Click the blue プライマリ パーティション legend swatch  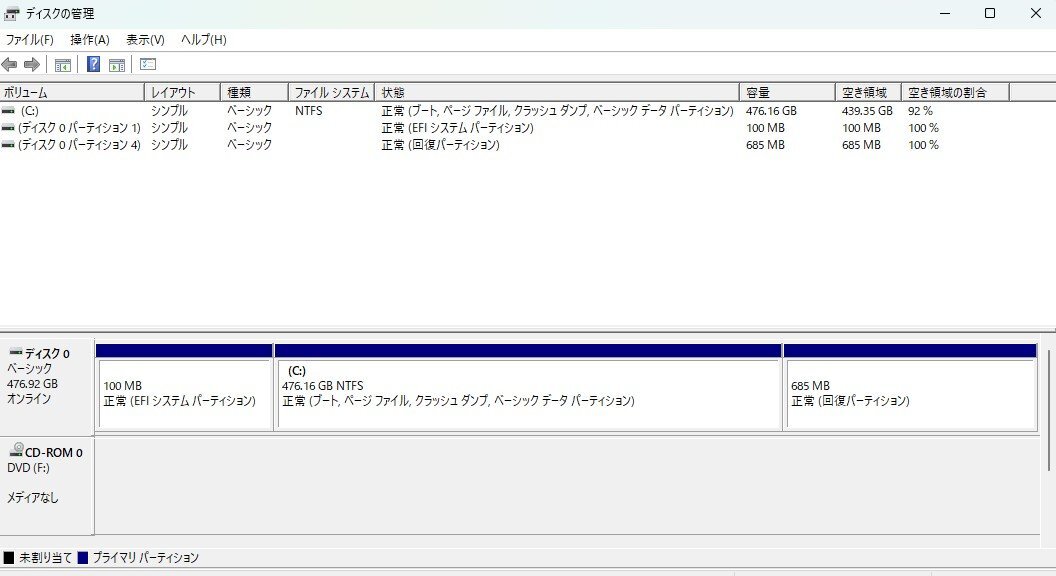coord(83,558)
